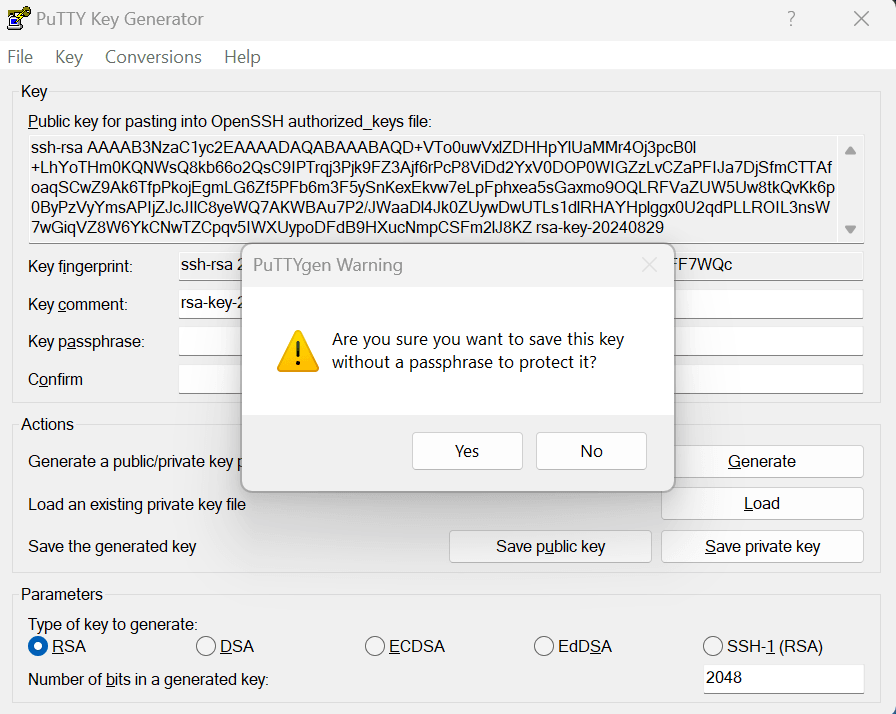Click the number of bits field showing 2048

(783, 678)
